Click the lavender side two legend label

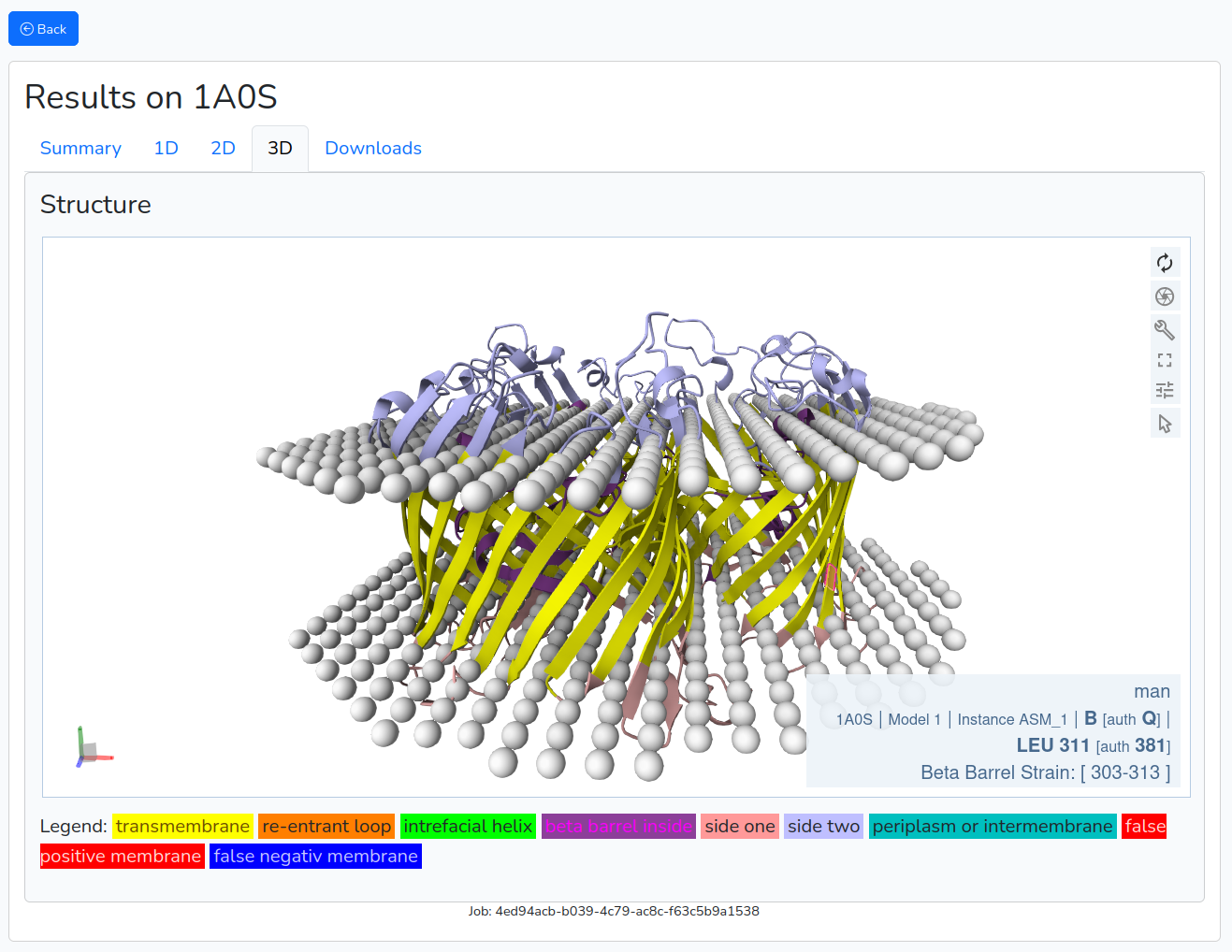tap(823, 827)
